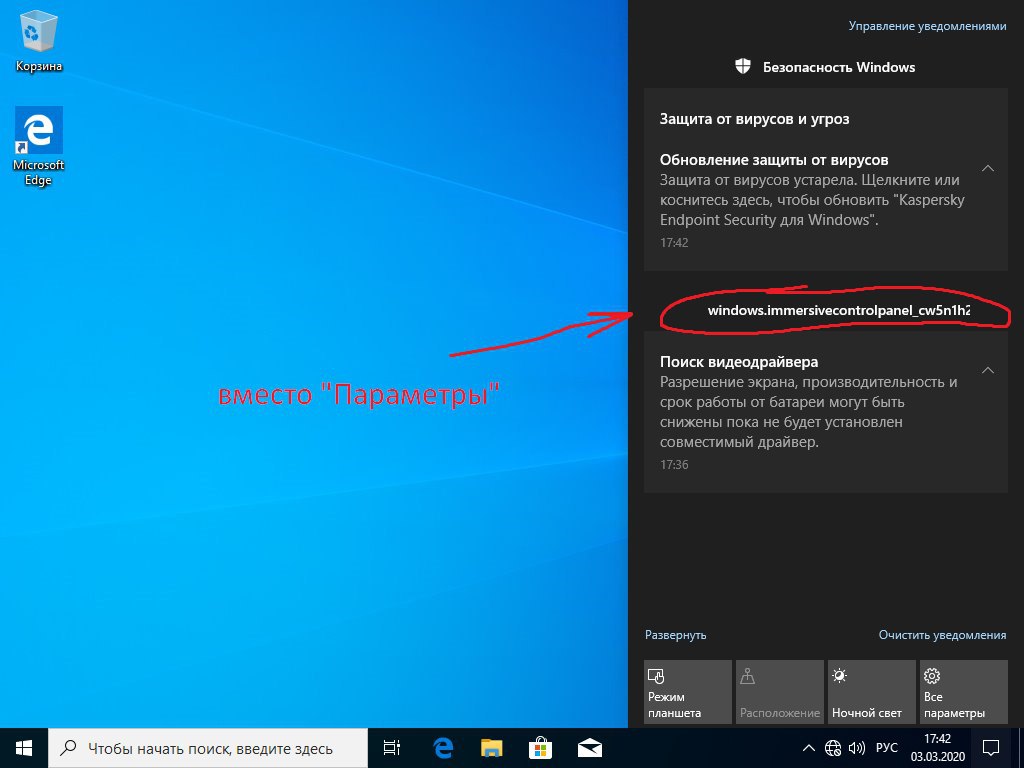Open the Управление уведомлениями link
The image size is (1024, 768).
click(x=927, y=26)
